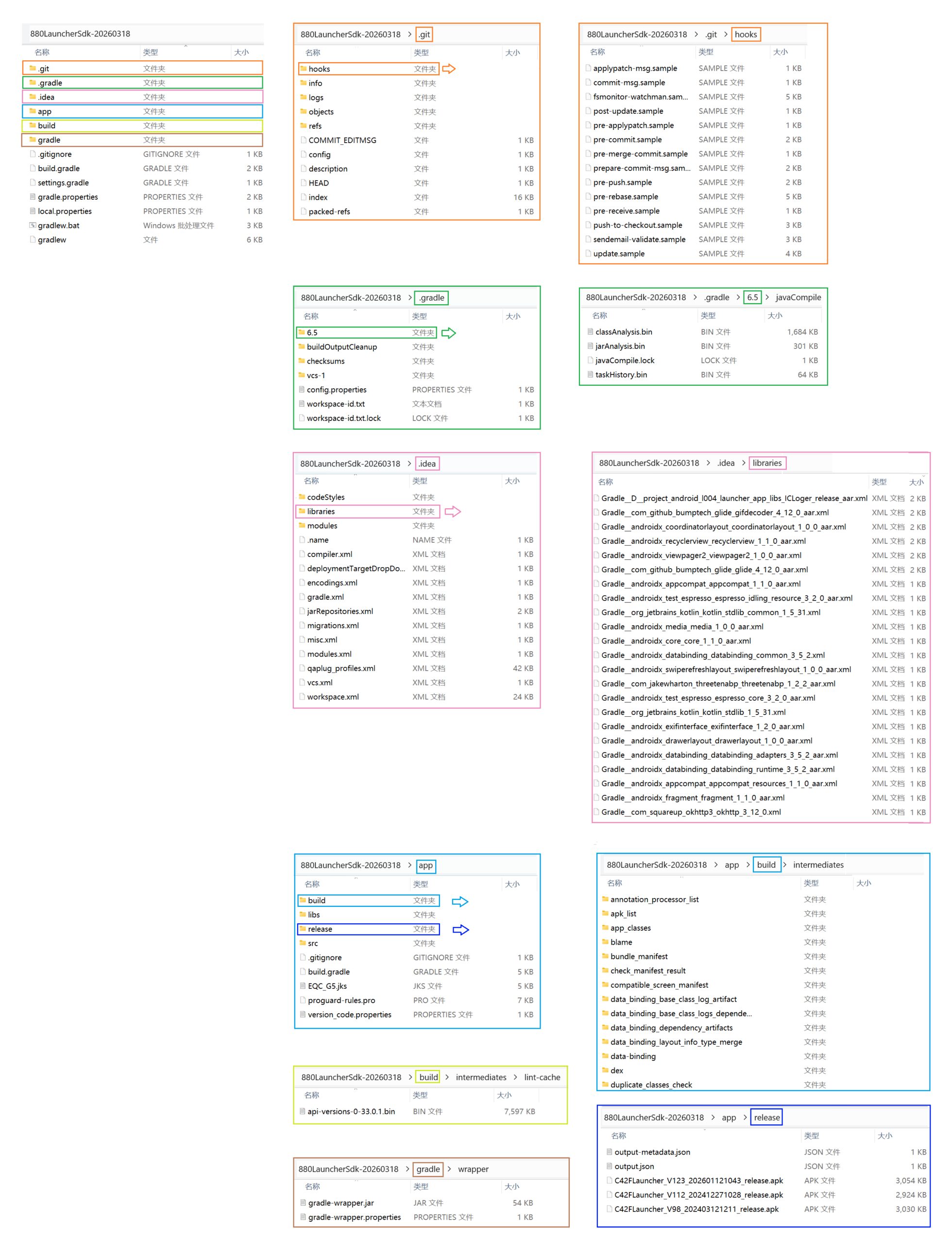Select workspace.xml in the .idea folder
Image resolution: width=952 pixels, height=1244 pixels.
point(333,697)
